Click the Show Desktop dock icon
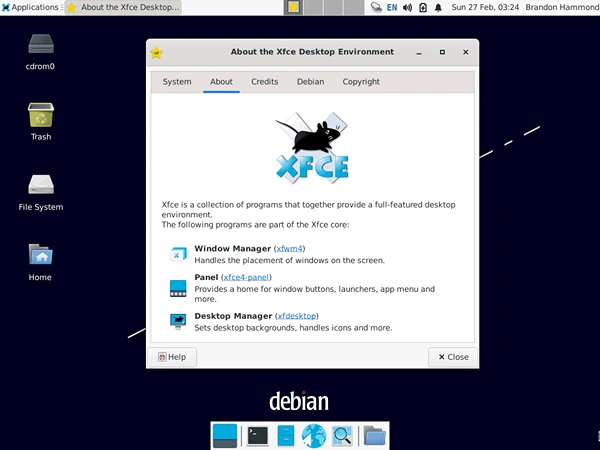600x450 pixels. [225, 435]
